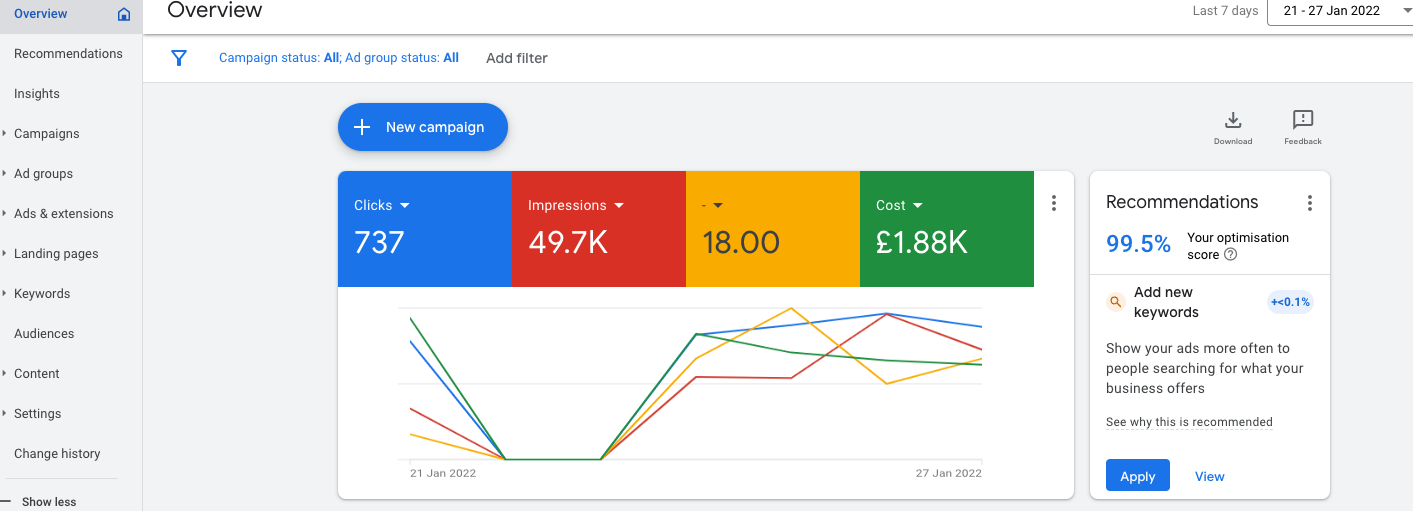This screenshot has height=511, width=1413.
Task: Click the Overview page heading
Action: pyautogui.click(x=215, y=10)
